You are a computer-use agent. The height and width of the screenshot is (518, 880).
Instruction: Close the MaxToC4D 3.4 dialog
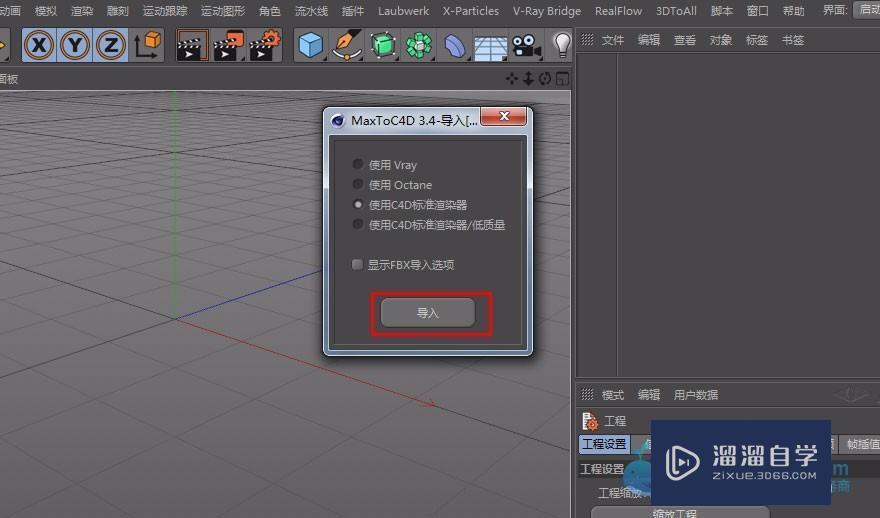coord(504,116)
